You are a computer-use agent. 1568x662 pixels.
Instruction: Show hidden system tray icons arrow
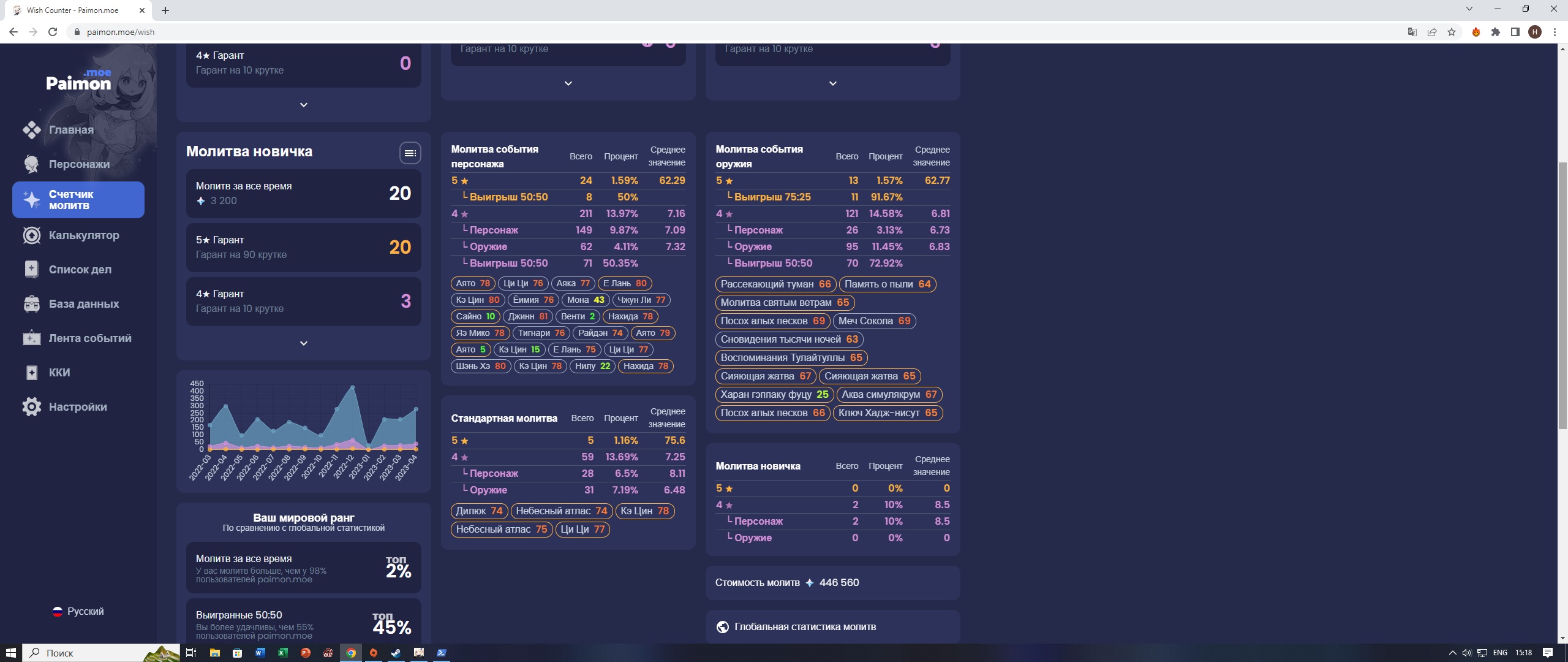pos(1452,653)
